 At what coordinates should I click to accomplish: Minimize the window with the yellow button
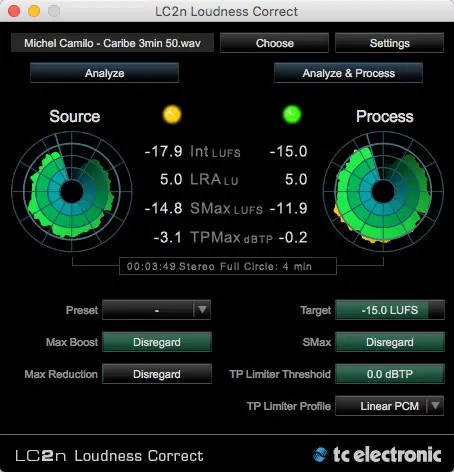(x=34, y=11)
